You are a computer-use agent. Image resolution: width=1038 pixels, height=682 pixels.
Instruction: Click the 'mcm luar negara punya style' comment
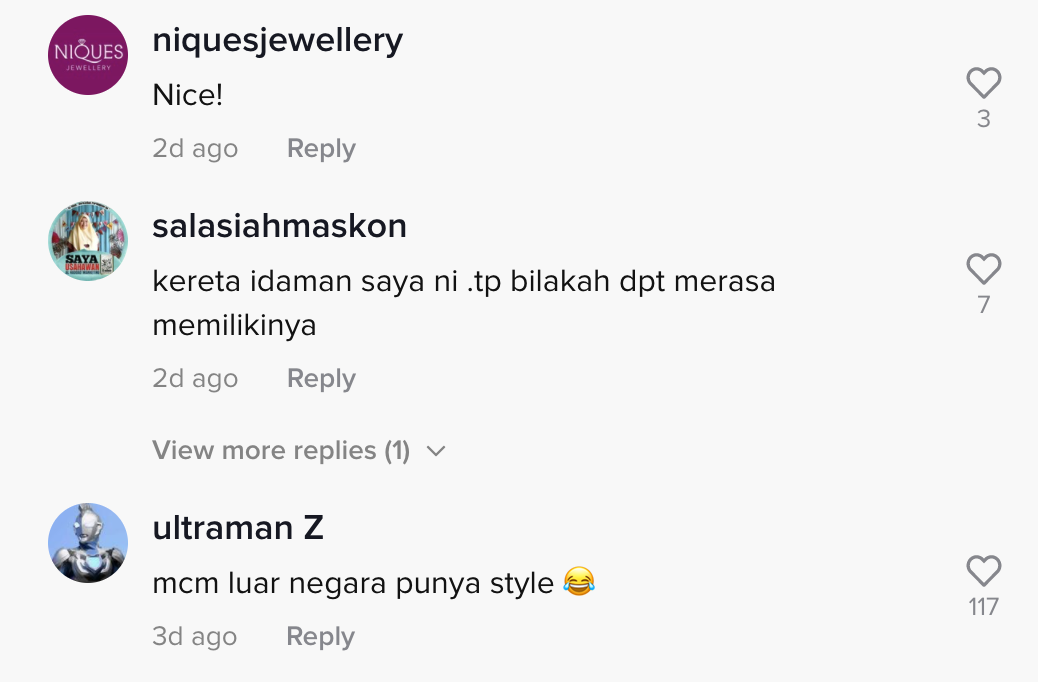pyautogui.click(x=373, y=583)
